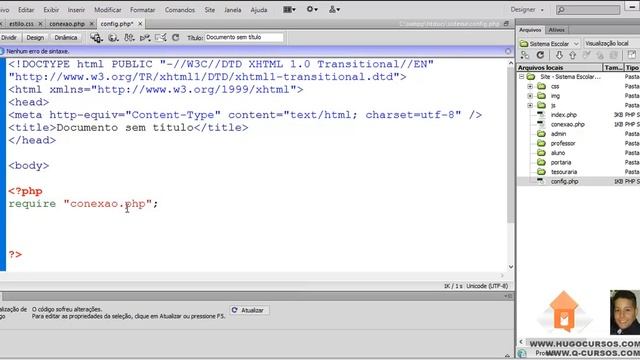This screenshot has height=360, width=640.
Task: Expand the js folder
Action: pos(530,105)
